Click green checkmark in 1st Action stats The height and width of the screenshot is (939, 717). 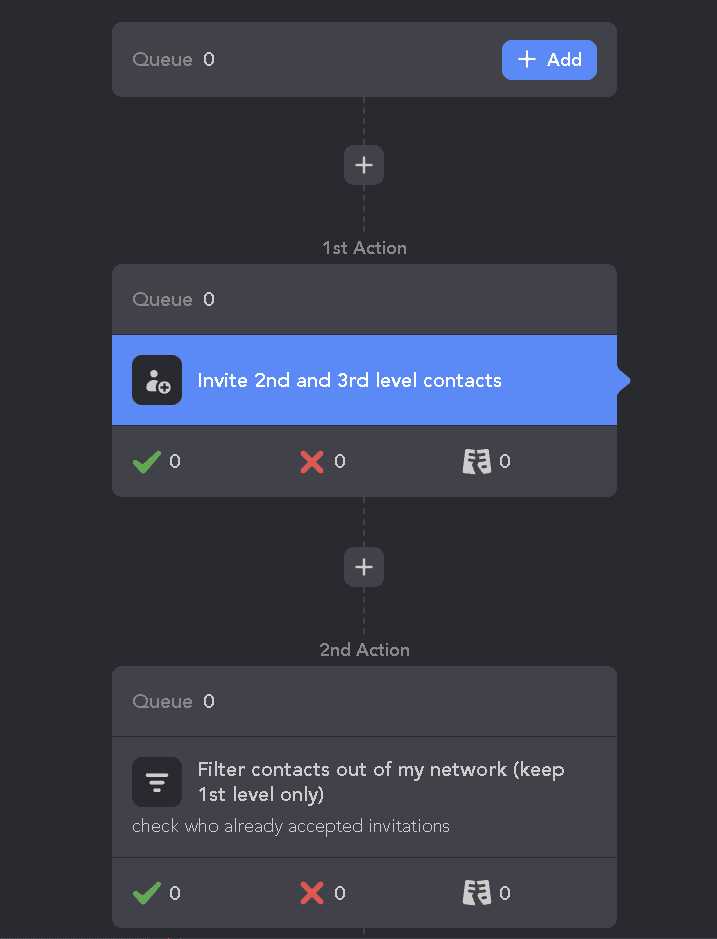pyautogui.click(x=147, y=461)
